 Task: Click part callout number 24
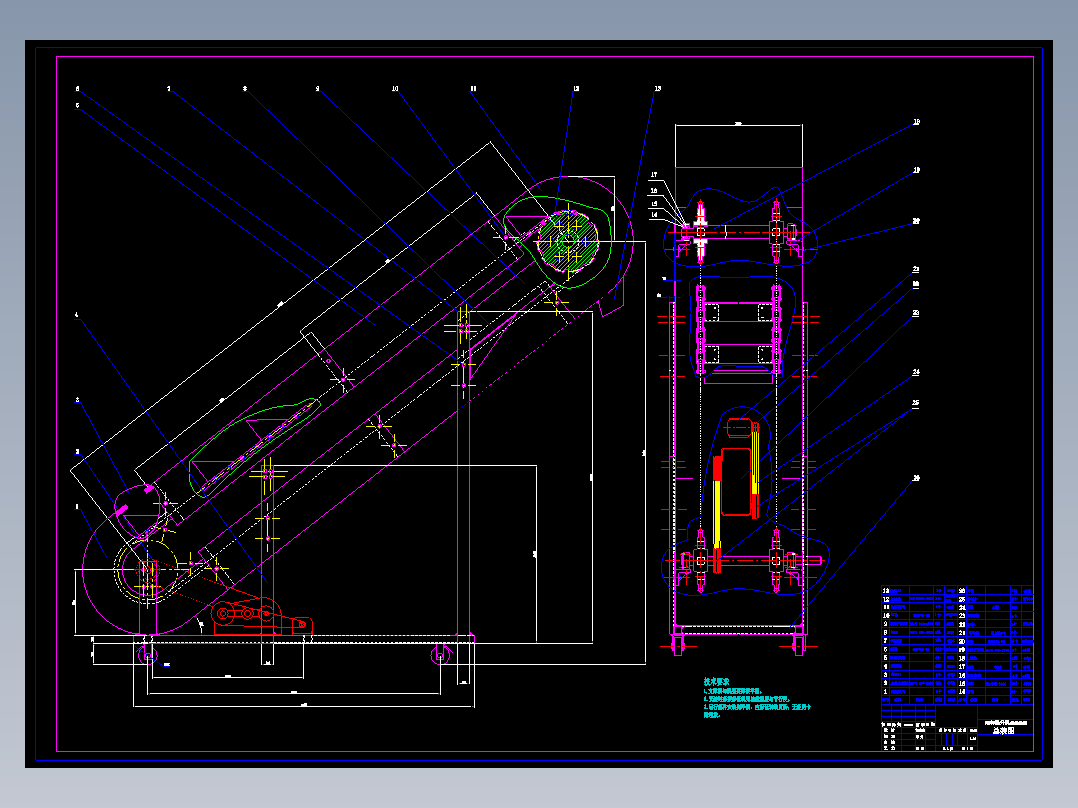click(x=916, y=372)
